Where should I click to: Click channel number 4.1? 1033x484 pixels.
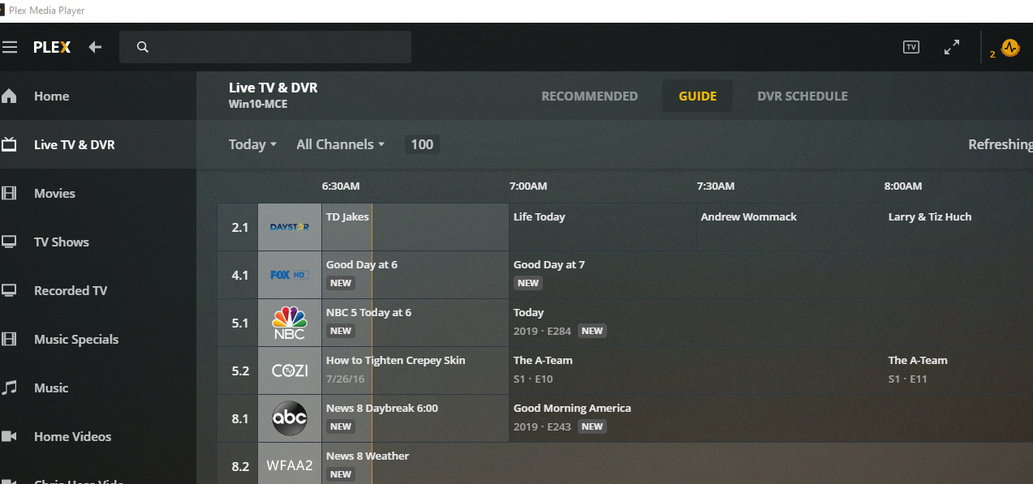click(x=240, y=275)
